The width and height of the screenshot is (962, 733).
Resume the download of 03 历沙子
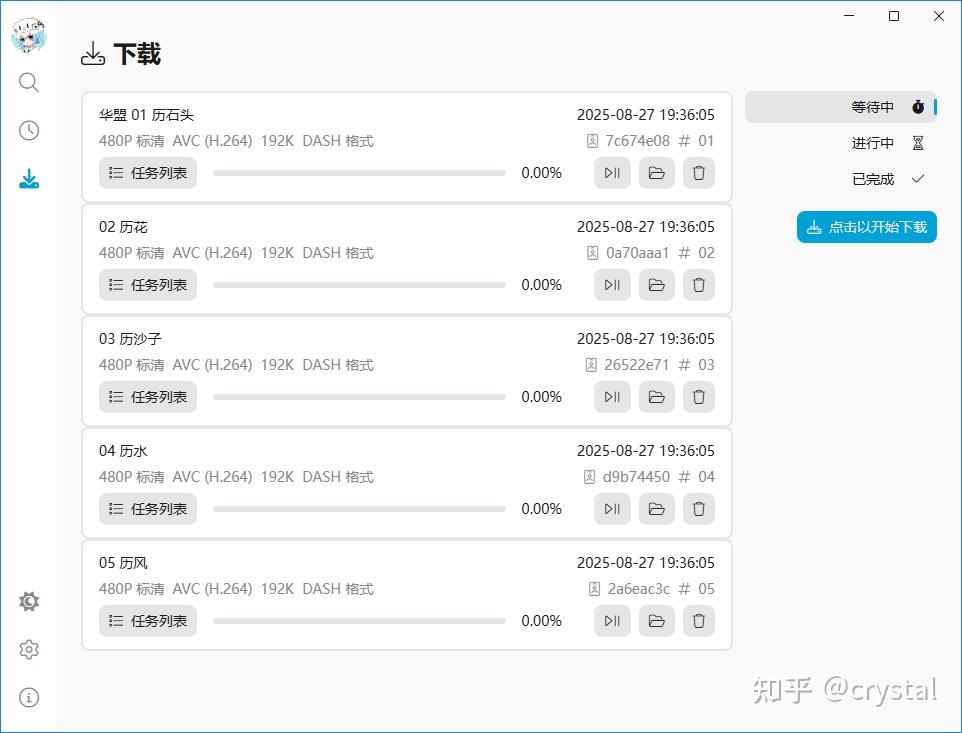[611, 396]
